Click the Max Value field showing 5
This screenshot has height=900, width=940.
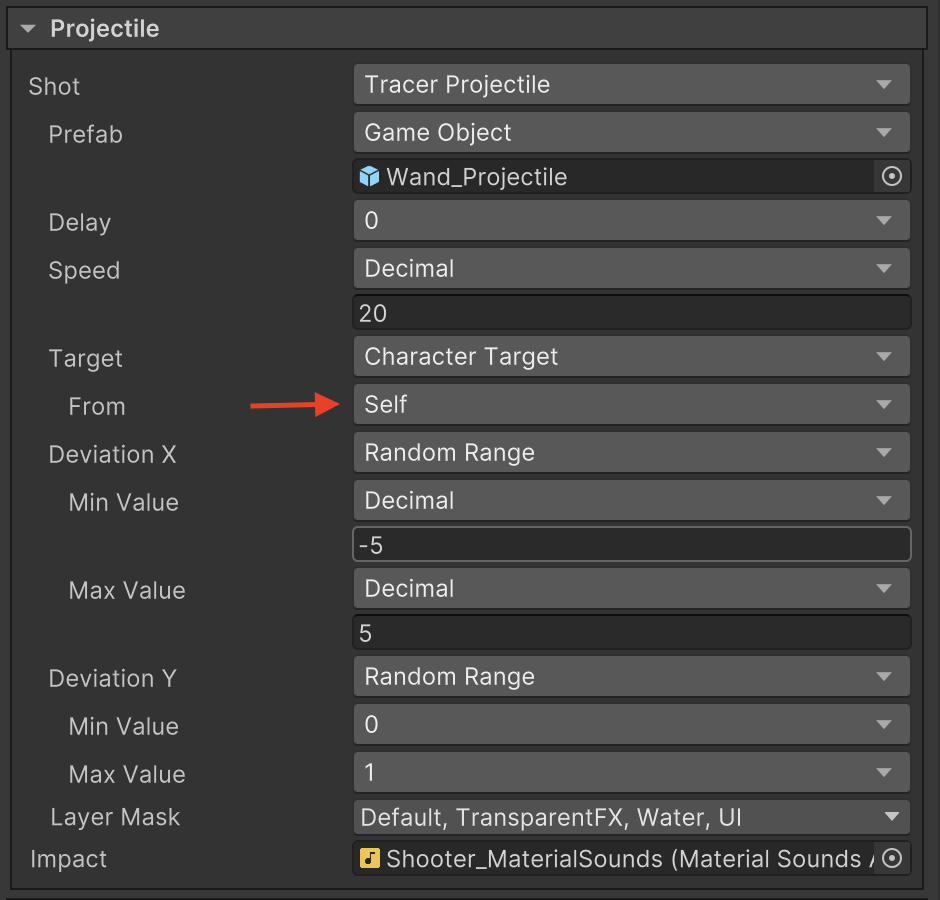pyautogui.click(x=631, y=633)
